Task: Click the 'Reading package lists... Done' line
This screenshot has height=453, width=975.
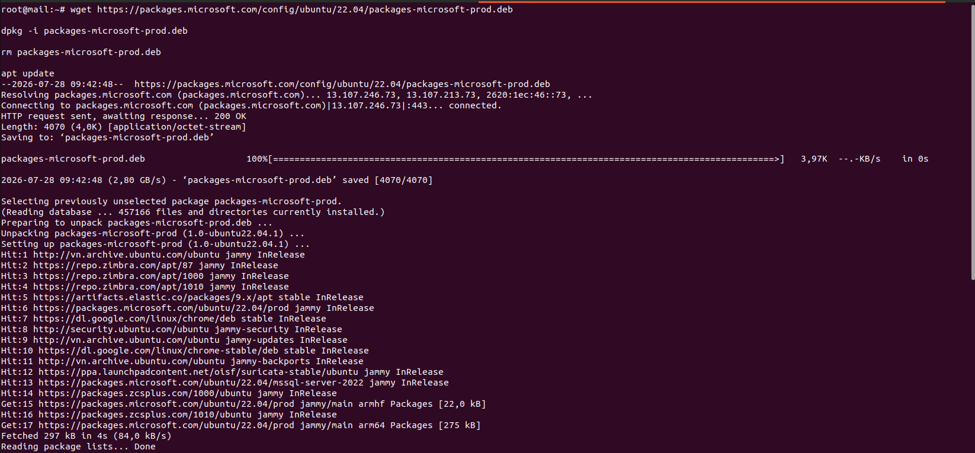Action: tap(78, 447)
